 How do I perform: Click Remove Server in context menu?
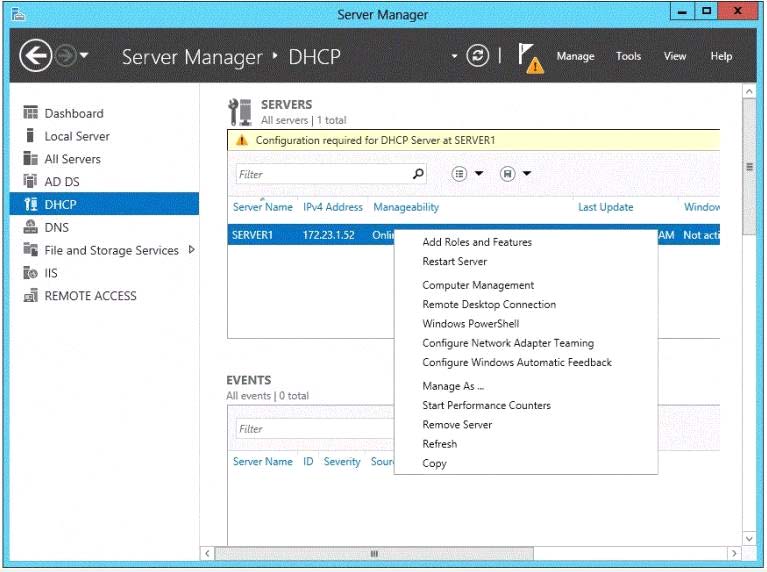click(x=457, y=425)
